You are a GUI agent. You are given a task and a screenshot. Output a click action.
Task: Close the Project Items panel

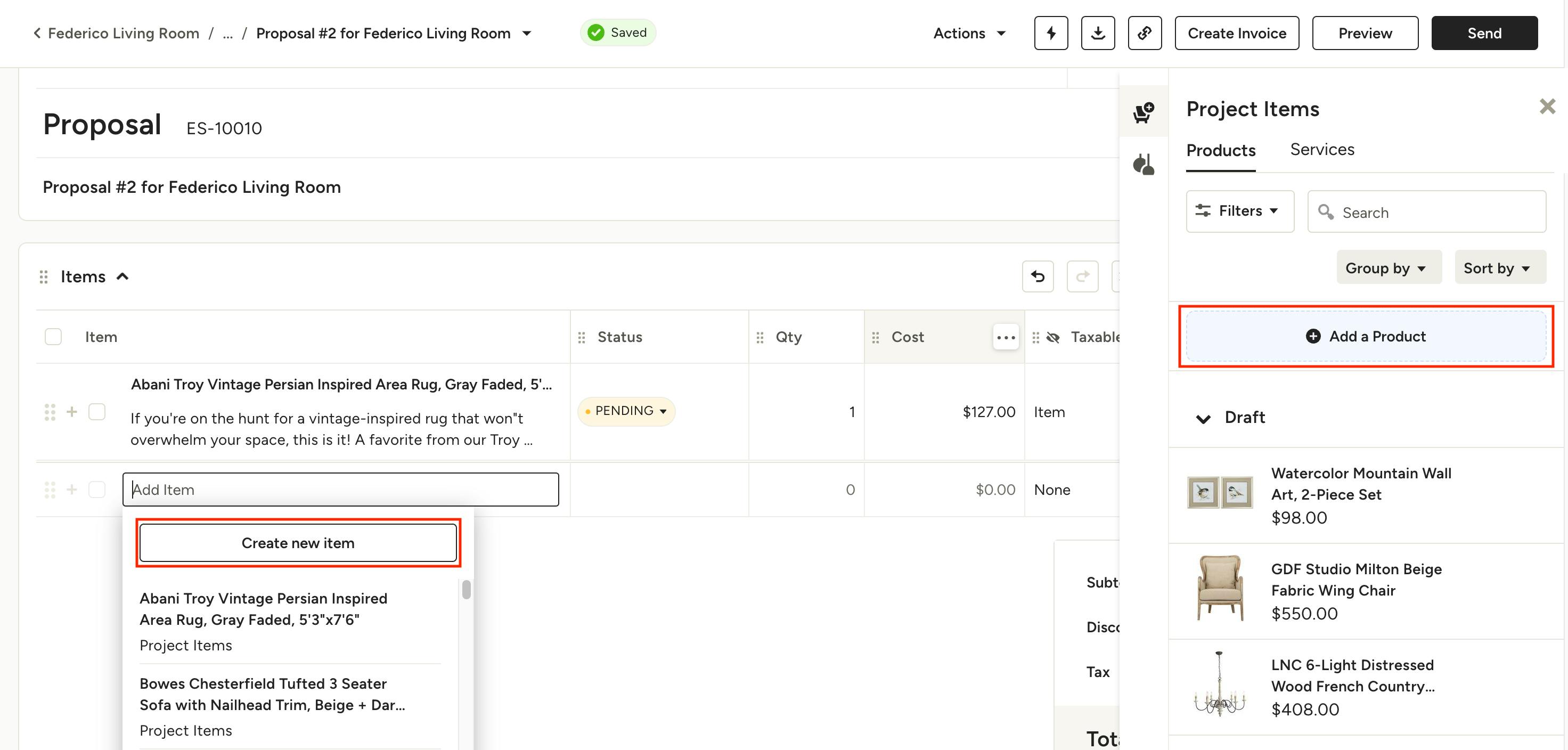pos(1547,107)
